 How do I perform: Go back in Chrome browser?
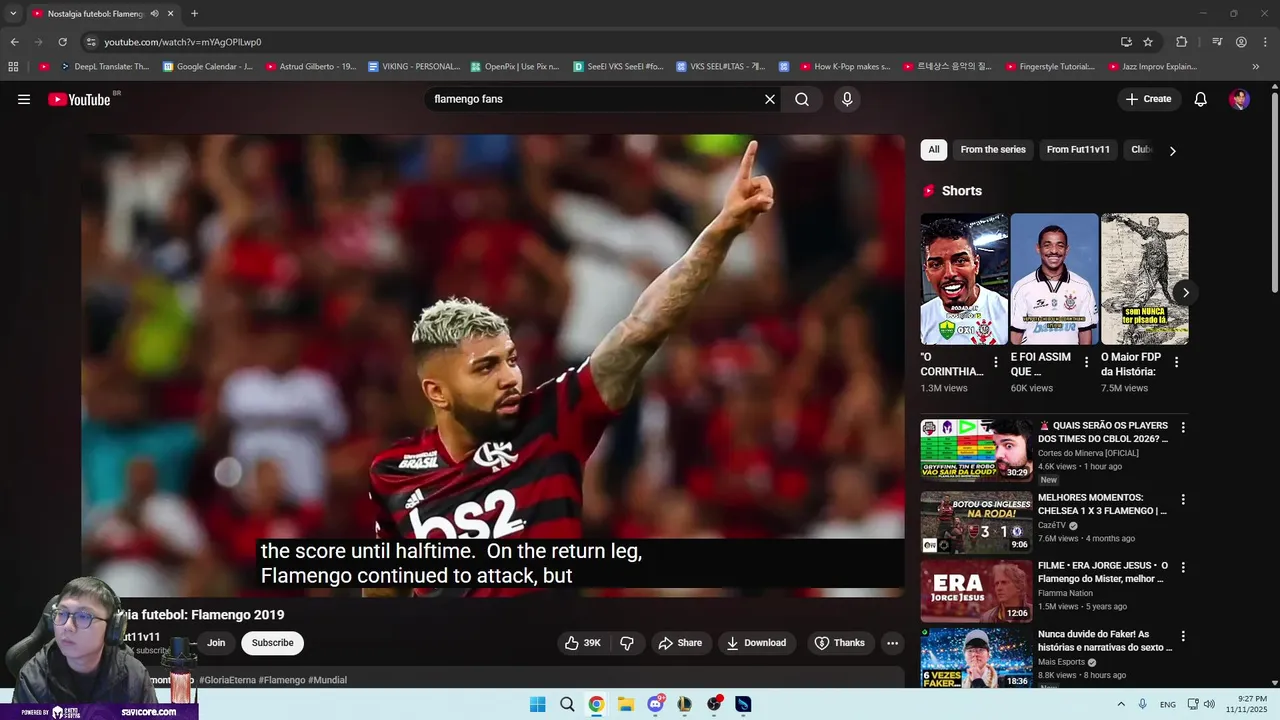[14, 42]
